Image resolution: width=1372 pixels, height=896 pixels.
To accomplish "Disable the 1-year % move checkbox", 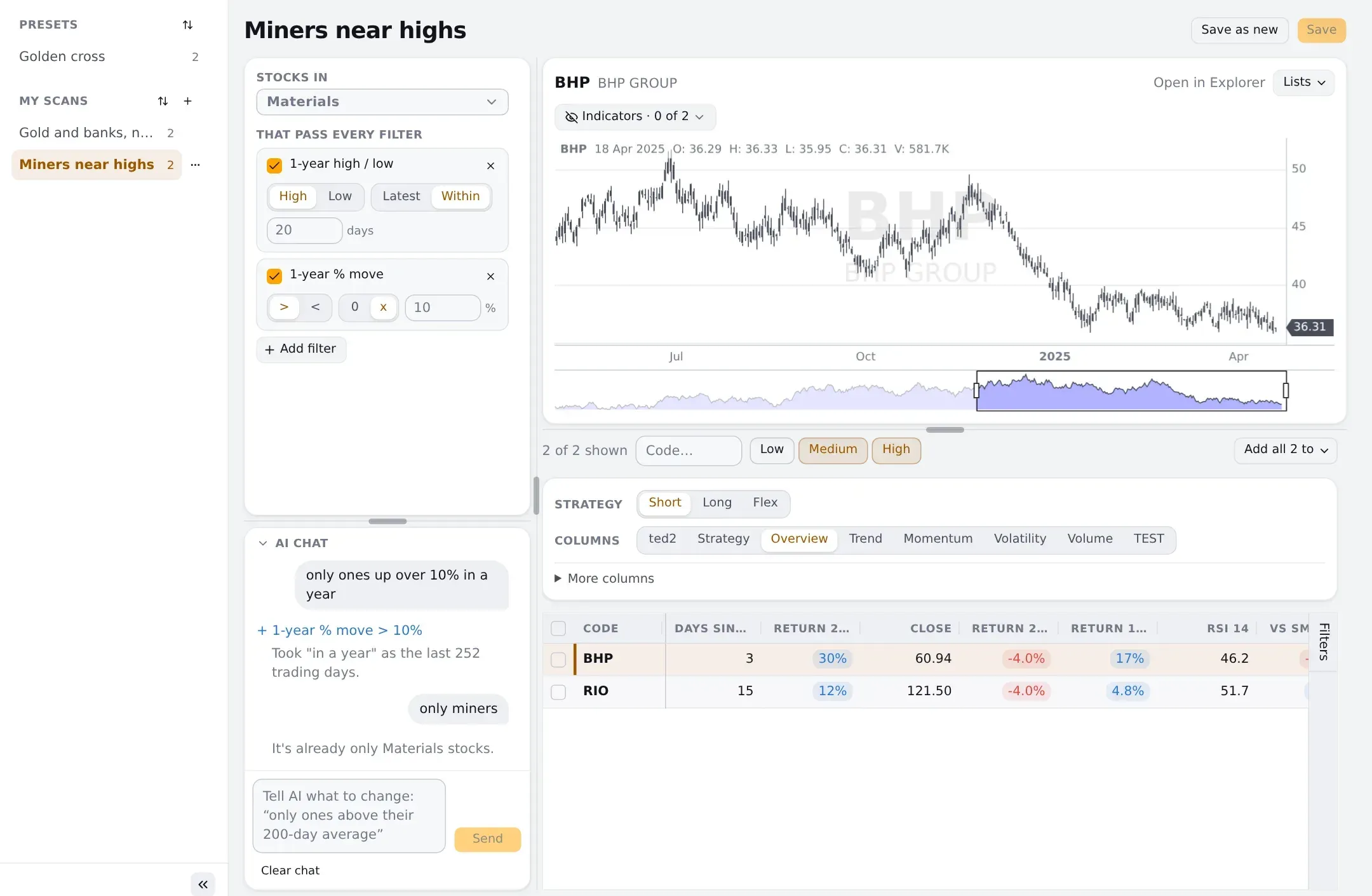I will point(274,276).
